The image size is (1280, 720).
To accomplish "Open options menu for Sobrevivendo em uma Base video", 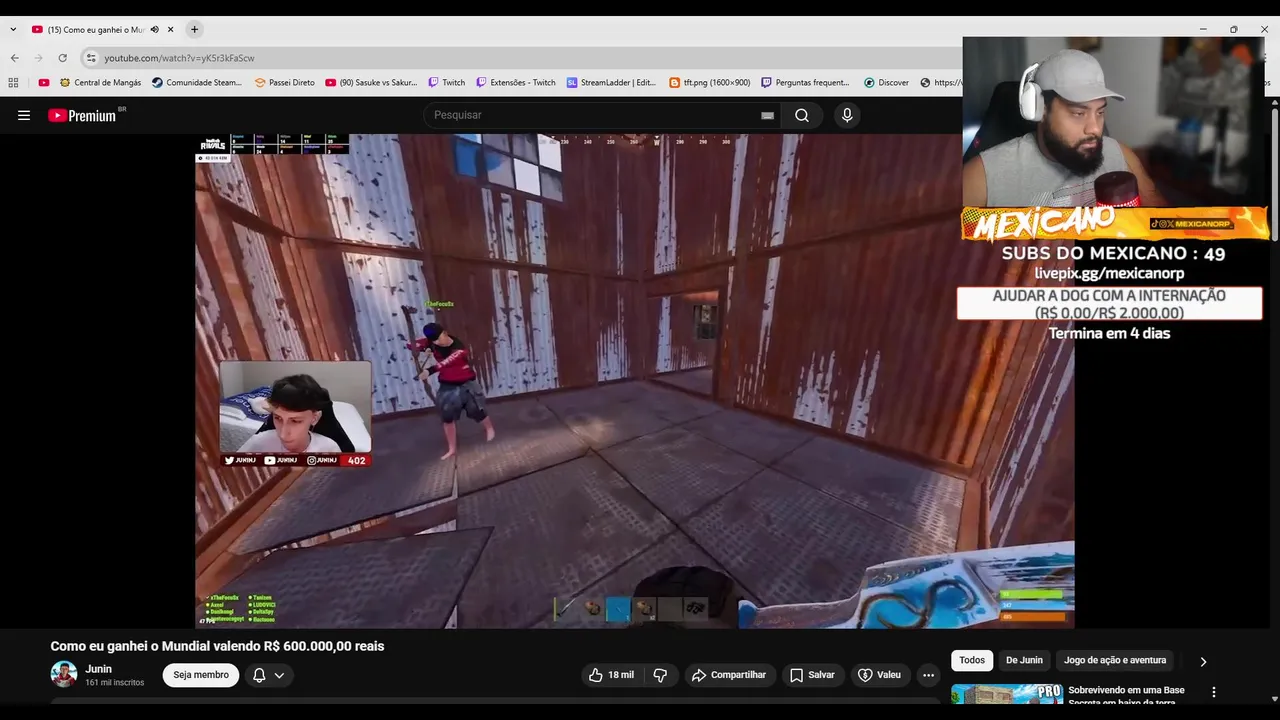I will [x=1214, y=692].
